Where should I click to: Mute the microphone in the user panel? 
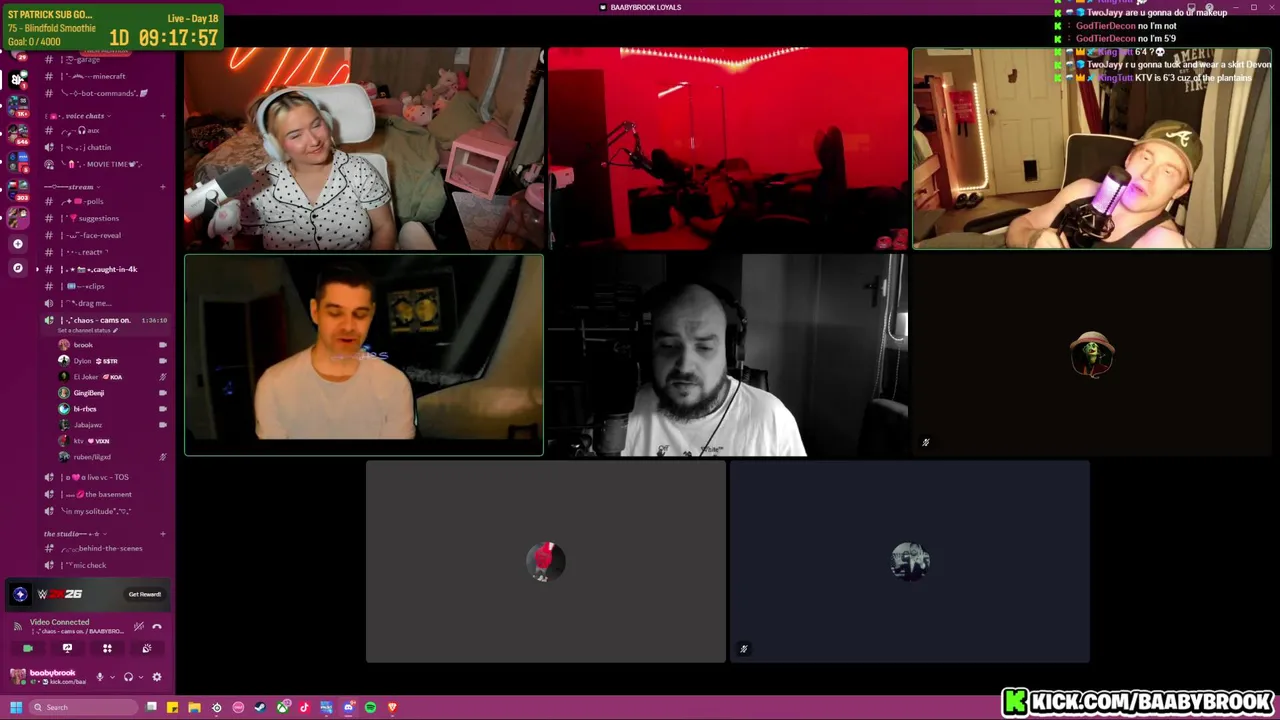(99, 677)
